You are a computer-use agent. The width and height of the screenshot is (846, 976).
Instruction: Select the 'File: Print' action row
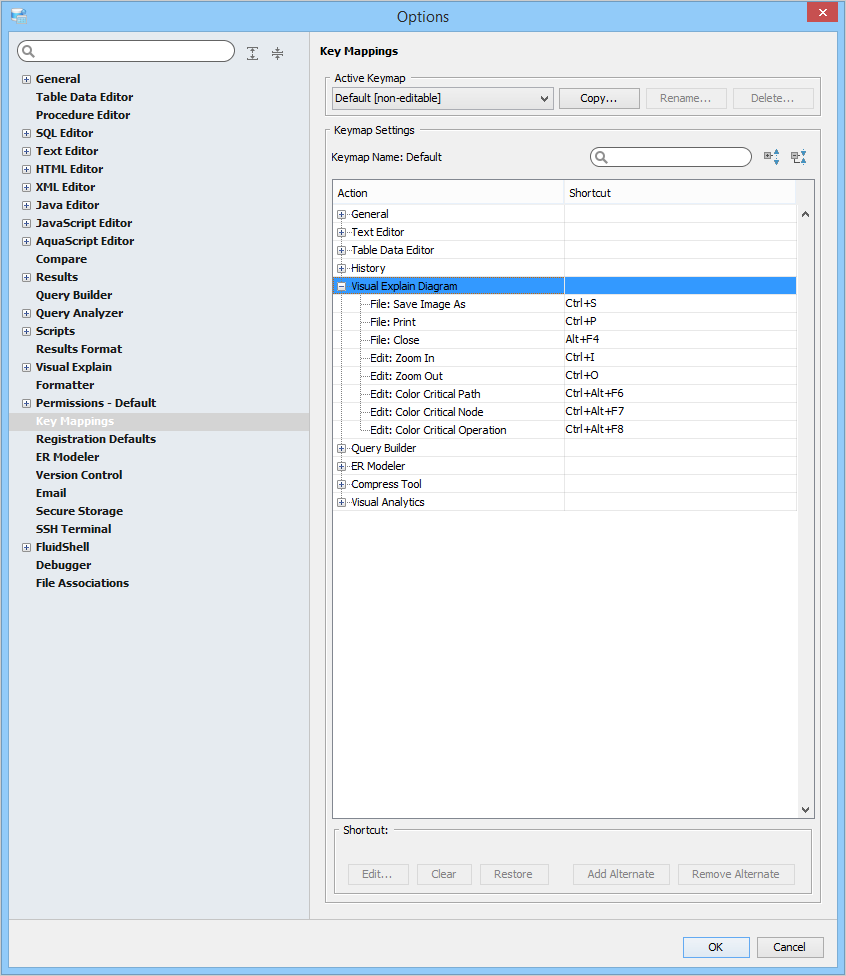(393, 322)
